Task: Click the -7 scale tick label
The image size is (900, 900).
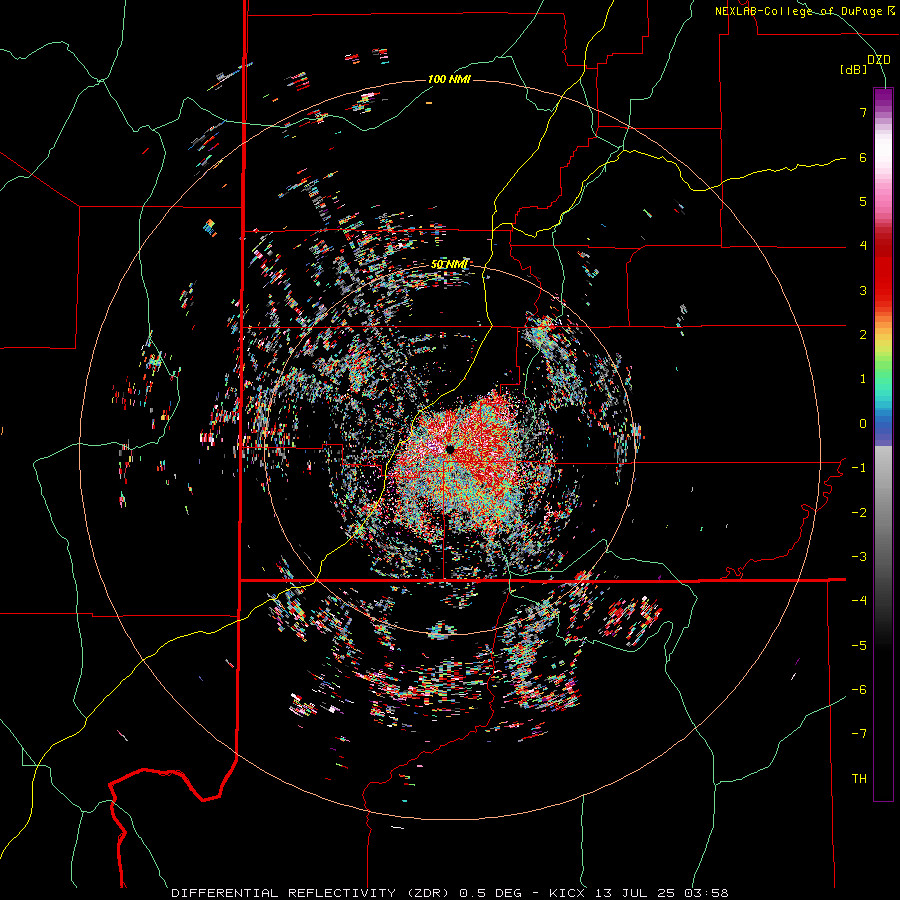Action: click(859, 734)
